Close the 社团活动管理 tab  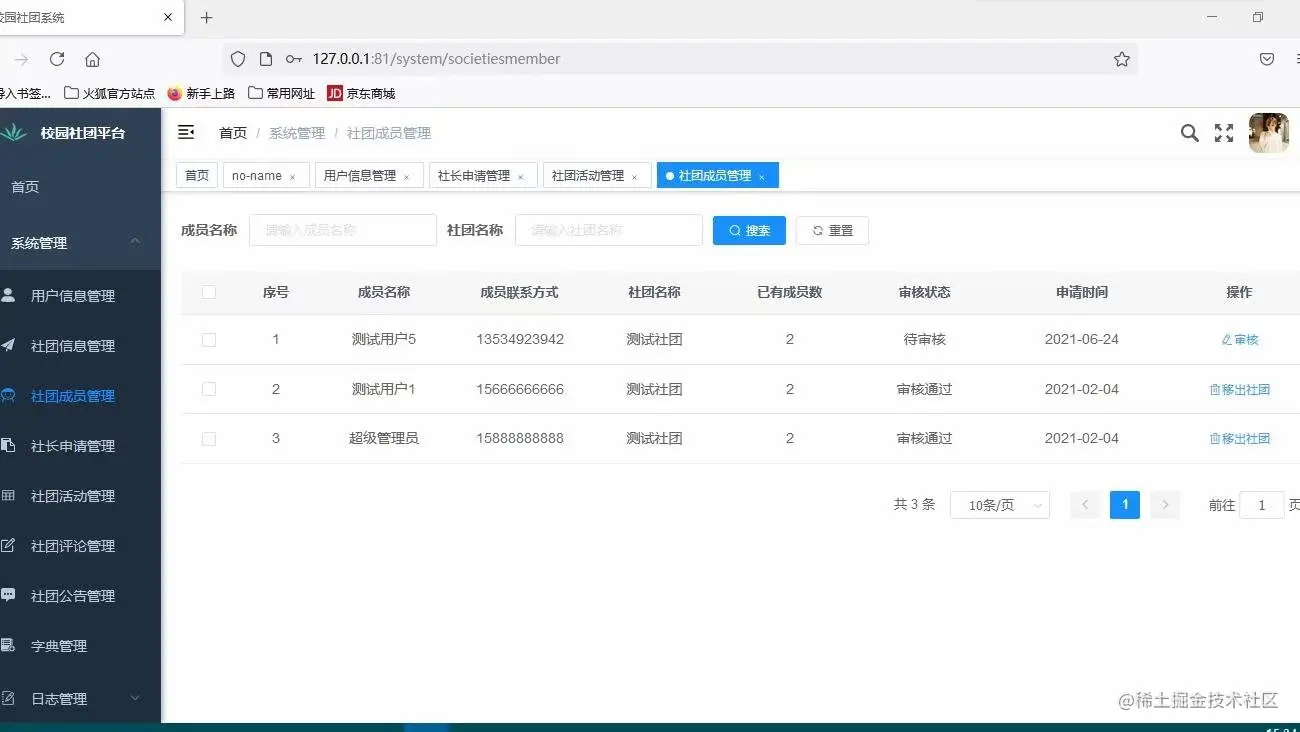coord(634,177)
